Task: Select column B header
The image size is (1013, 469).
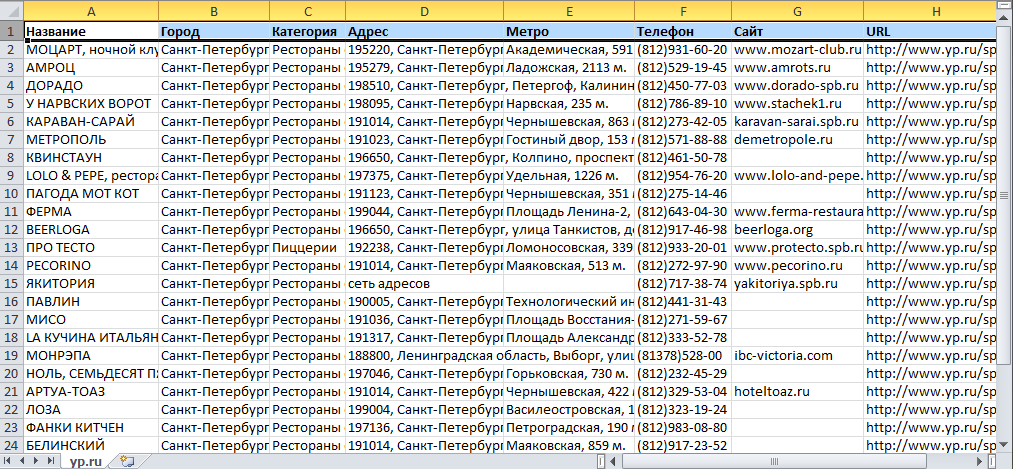Action: (214, 11)
